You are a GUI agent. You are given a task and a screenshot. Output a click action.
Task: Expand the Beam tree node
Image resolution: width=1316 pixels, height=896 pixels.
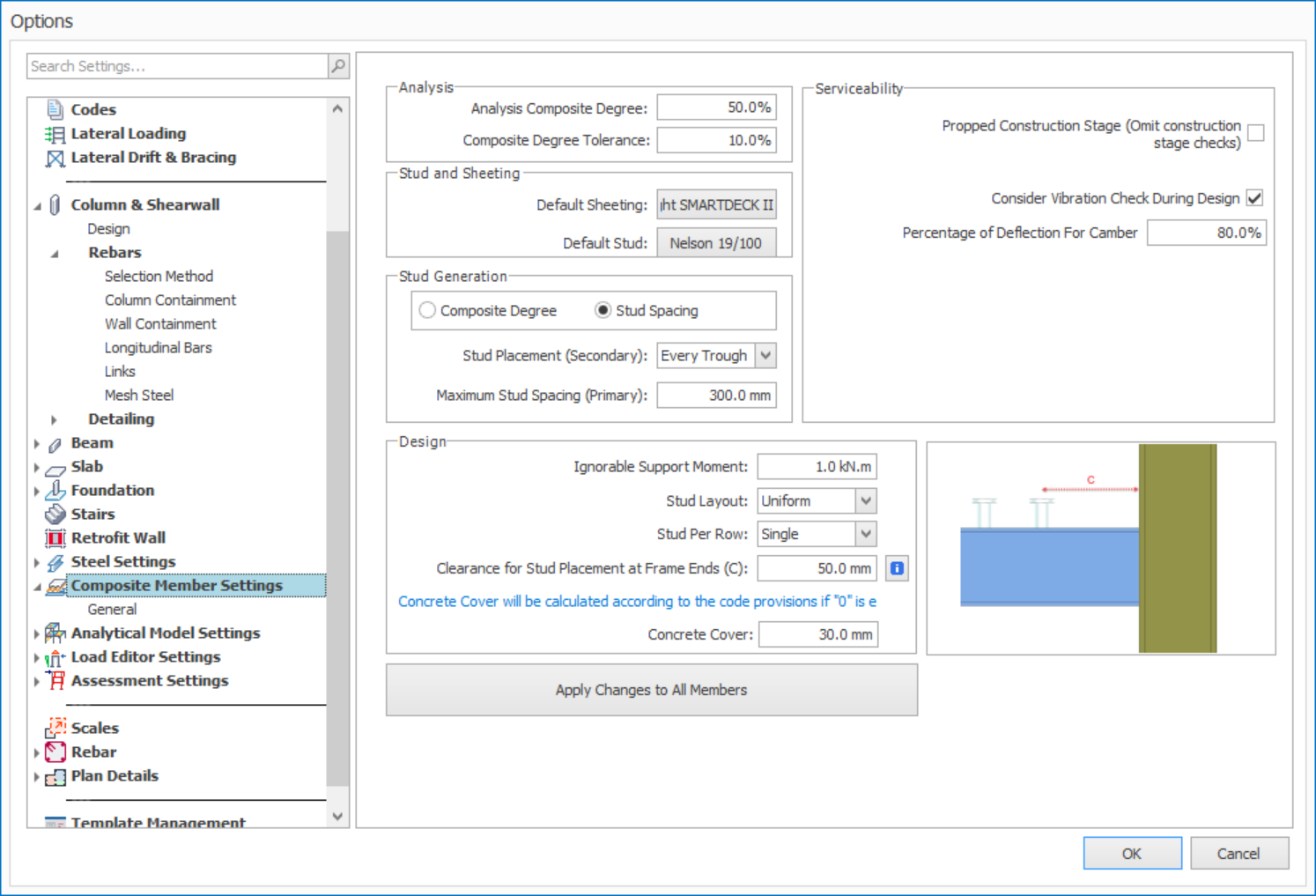tap(36, 443)
